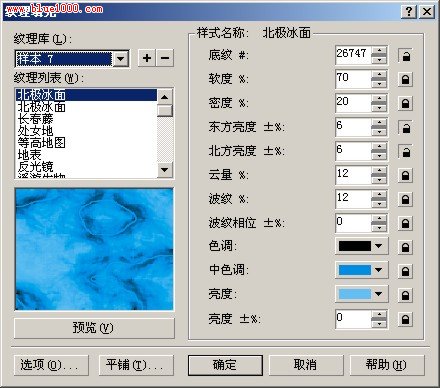Screen dimensions: 440x388
Task: Click the light blue 亮度 color swatch
Action: tap(354, 294)
